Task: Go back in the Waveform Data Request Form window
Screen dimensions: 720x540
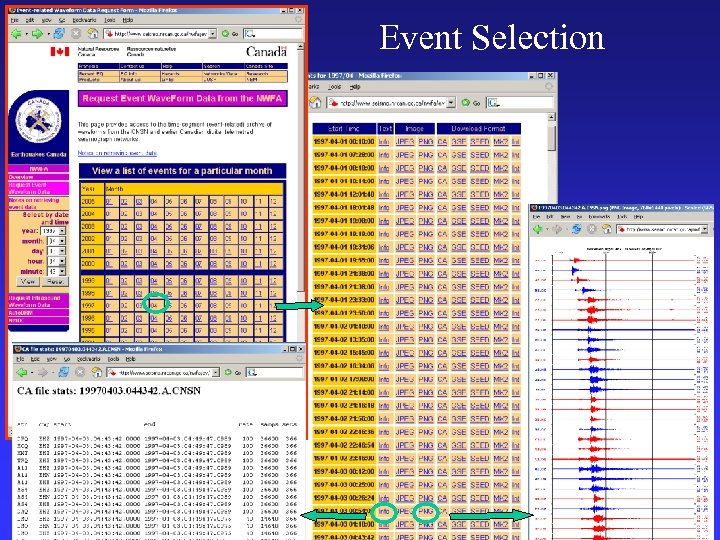Action: coord(17,34)
